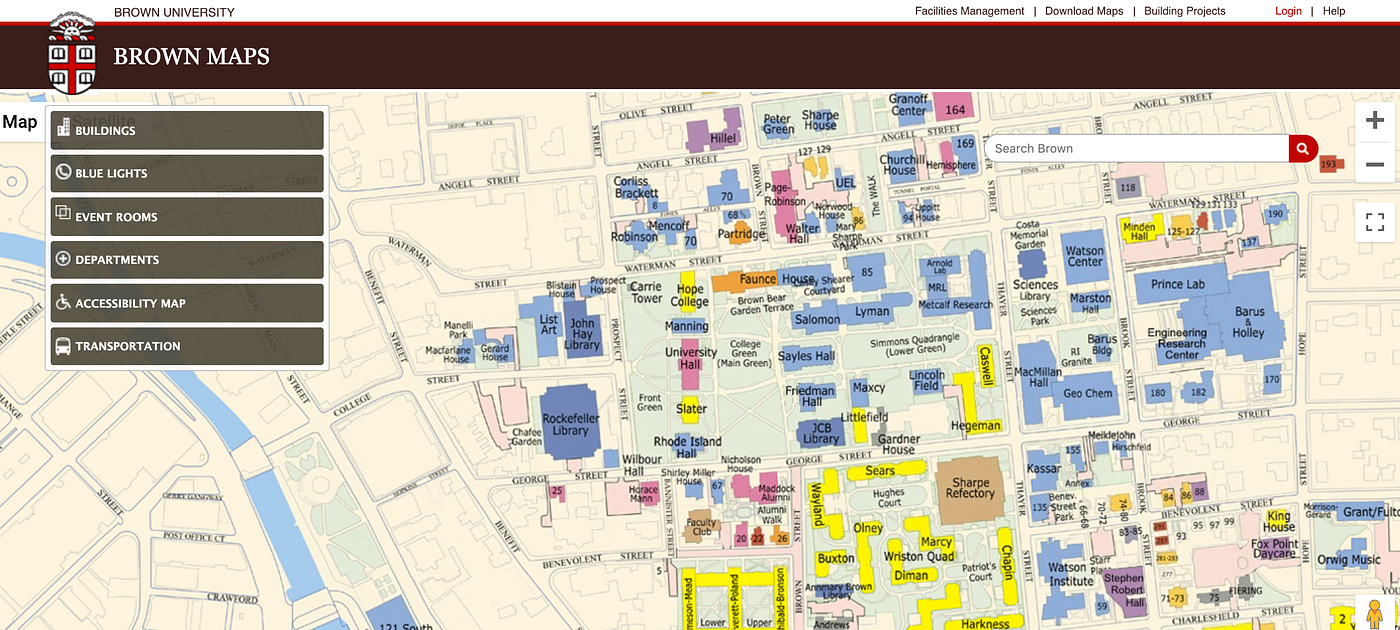
Task: Select the Geo Chem building
Action: 1088,392
